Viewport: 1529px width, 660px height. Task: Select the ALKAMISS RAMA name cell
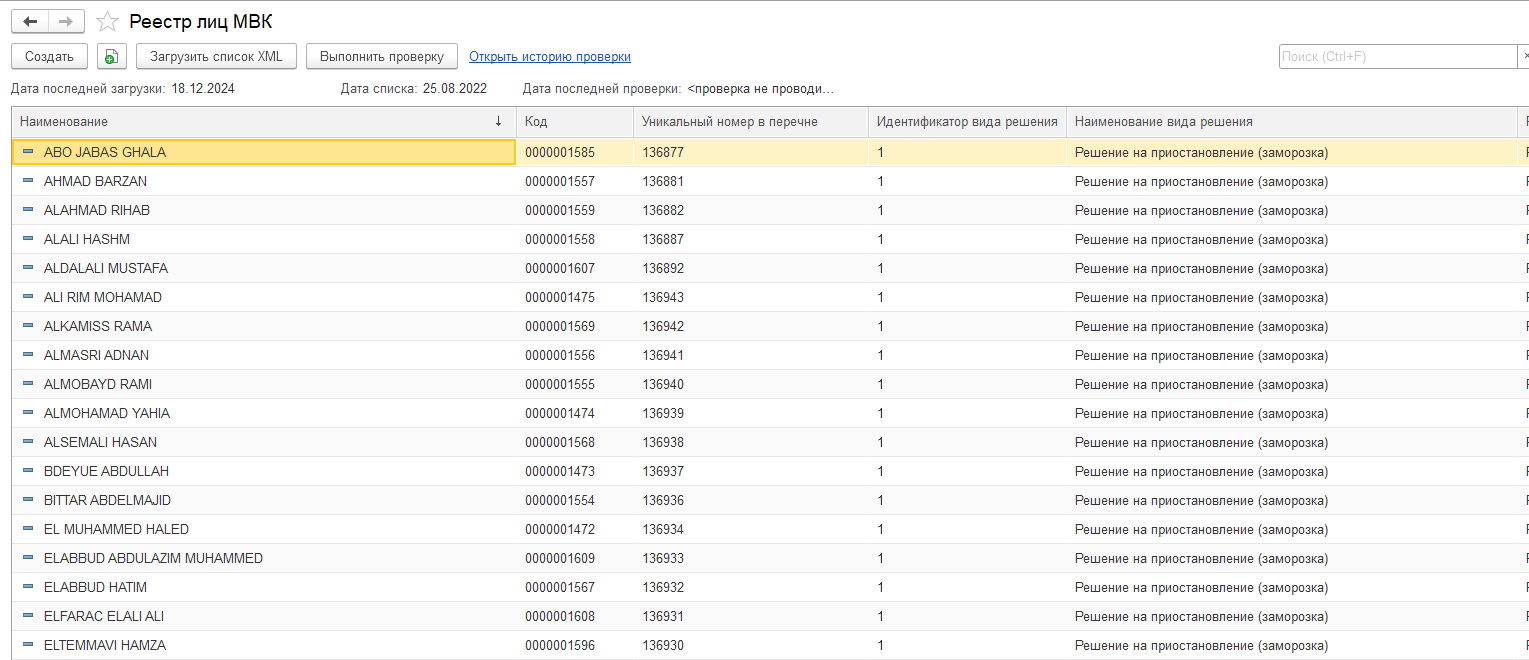(x=263, y=326)
